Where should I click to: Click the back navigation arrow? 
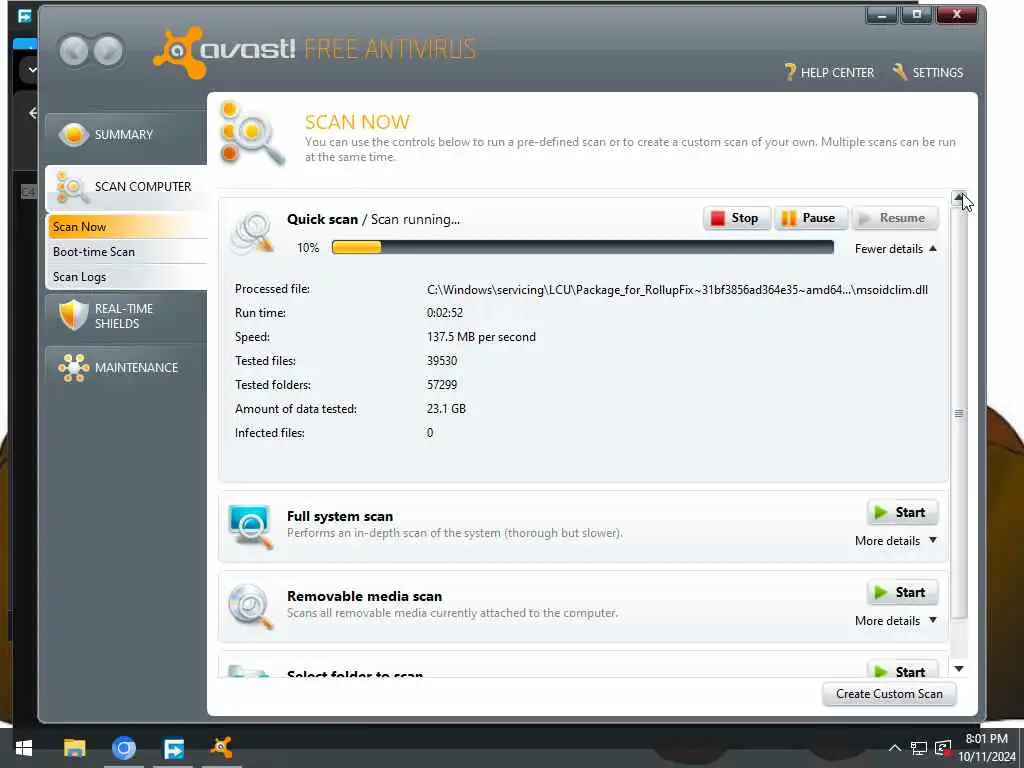(x=74, y=50)
